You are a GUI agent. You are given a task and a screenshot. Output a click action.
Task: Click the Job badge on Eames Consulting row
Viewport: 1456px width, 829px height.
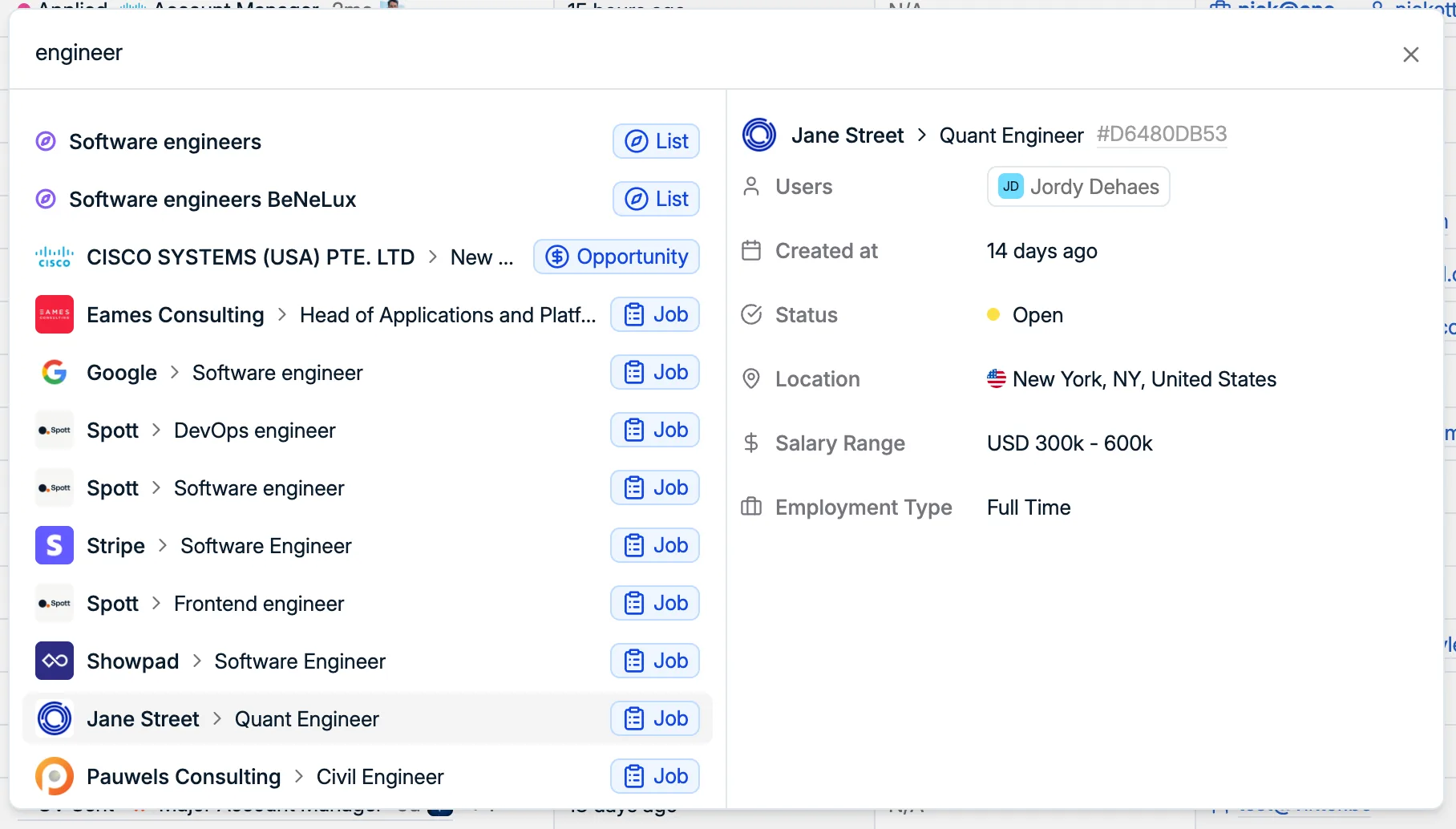click(655, 315)
